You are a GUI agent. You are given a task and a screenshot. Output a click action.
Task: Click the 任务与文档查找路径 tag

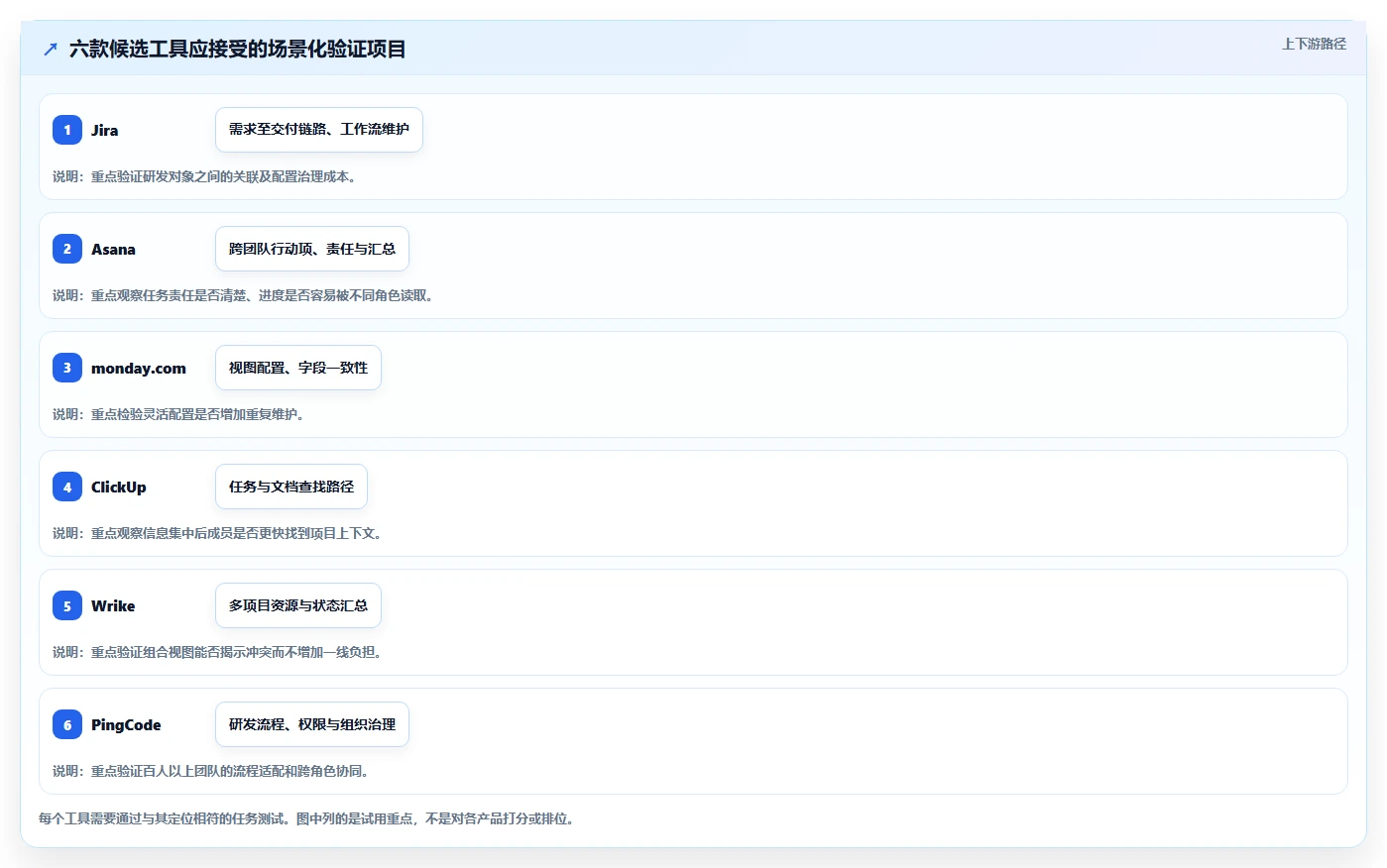tap(291, 487)
